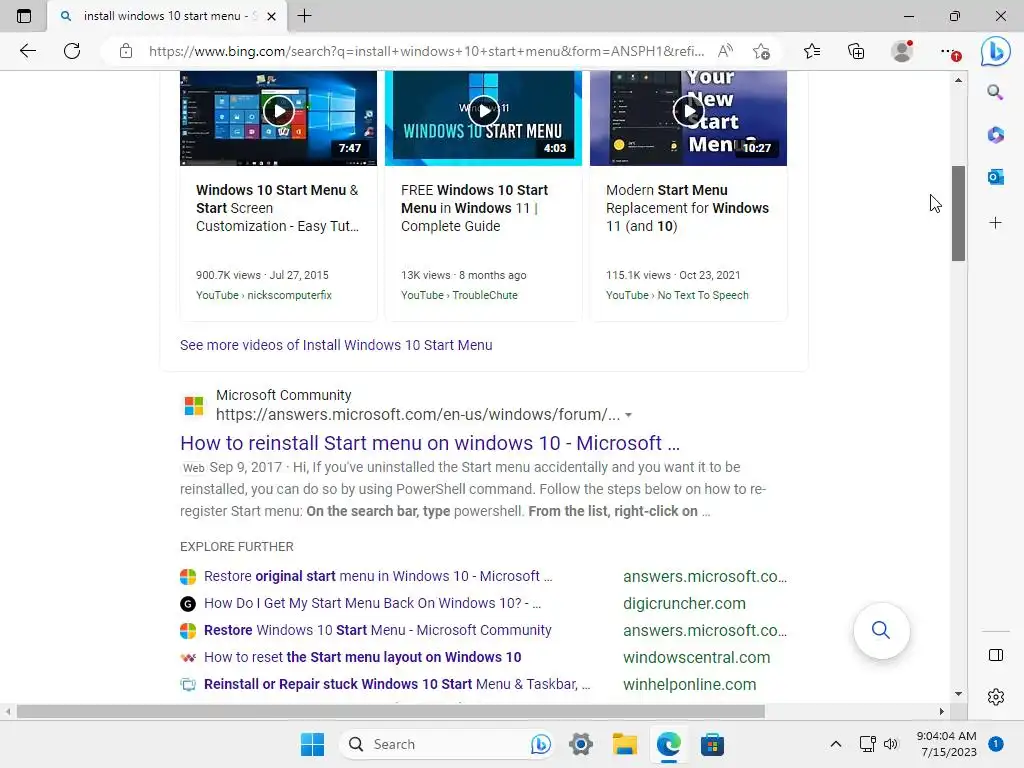View site information lock icon
This screenshot has width=1024, height=768.
(x=126, y=51)
